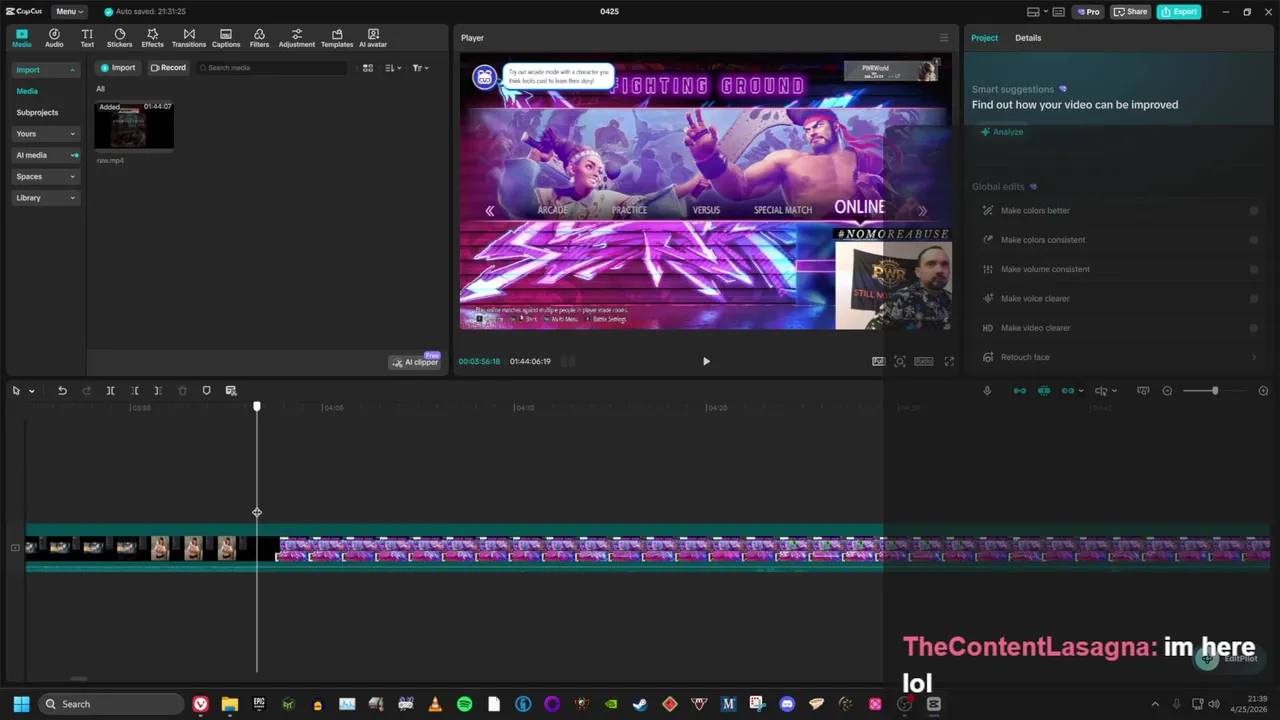Open the Text tool panel
Viewport: 1280px width, 720px height.
click(x=87, y=38)
